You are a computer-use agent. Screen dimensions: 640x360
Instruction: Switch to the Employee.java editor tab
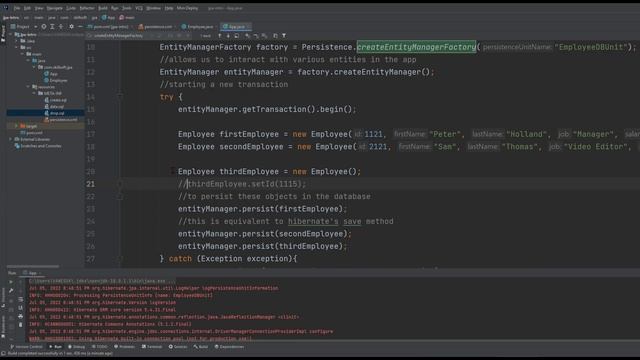200,27
